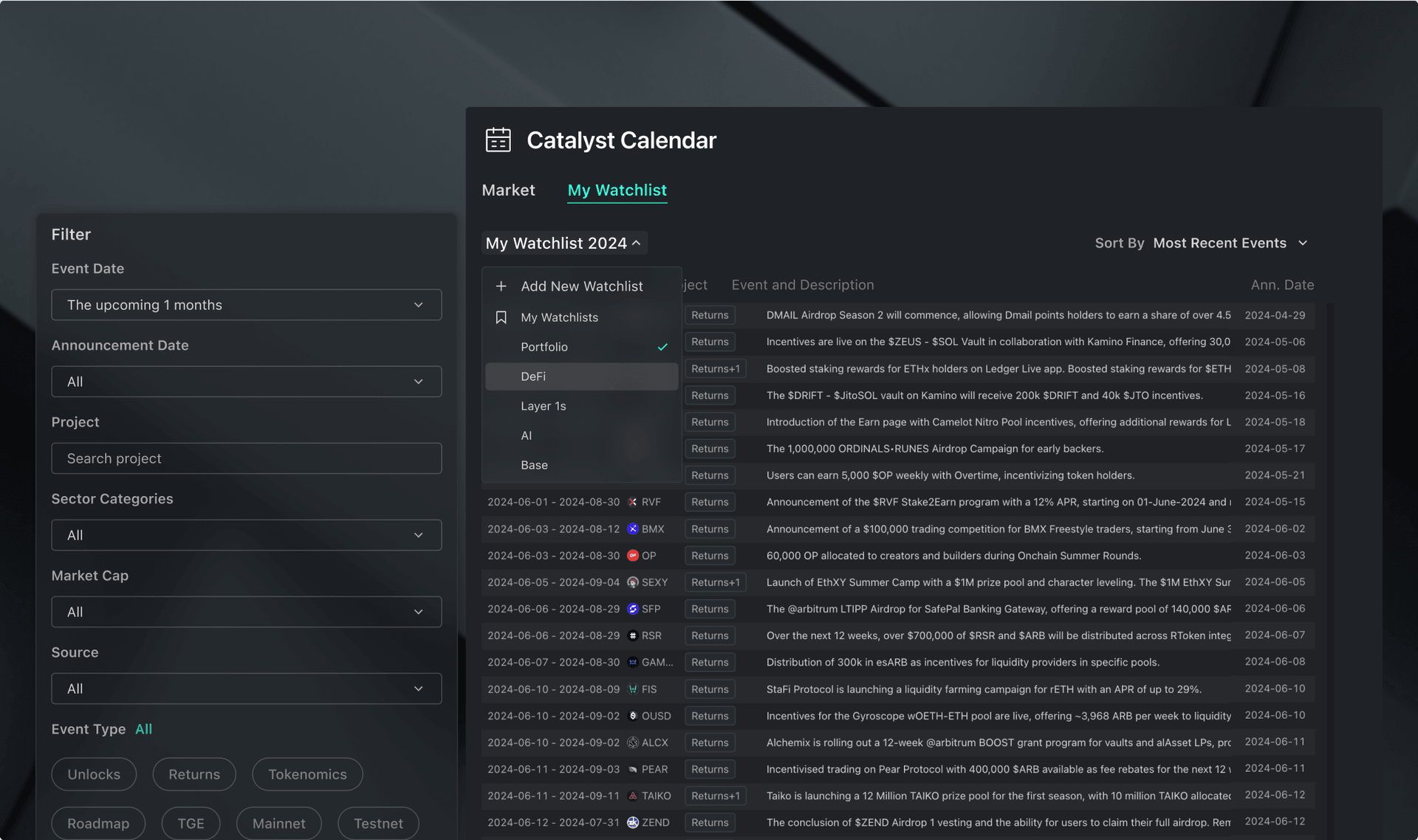1418x840 pixels.
Task: Click the OUSD token icon
Action: point(633,716)
